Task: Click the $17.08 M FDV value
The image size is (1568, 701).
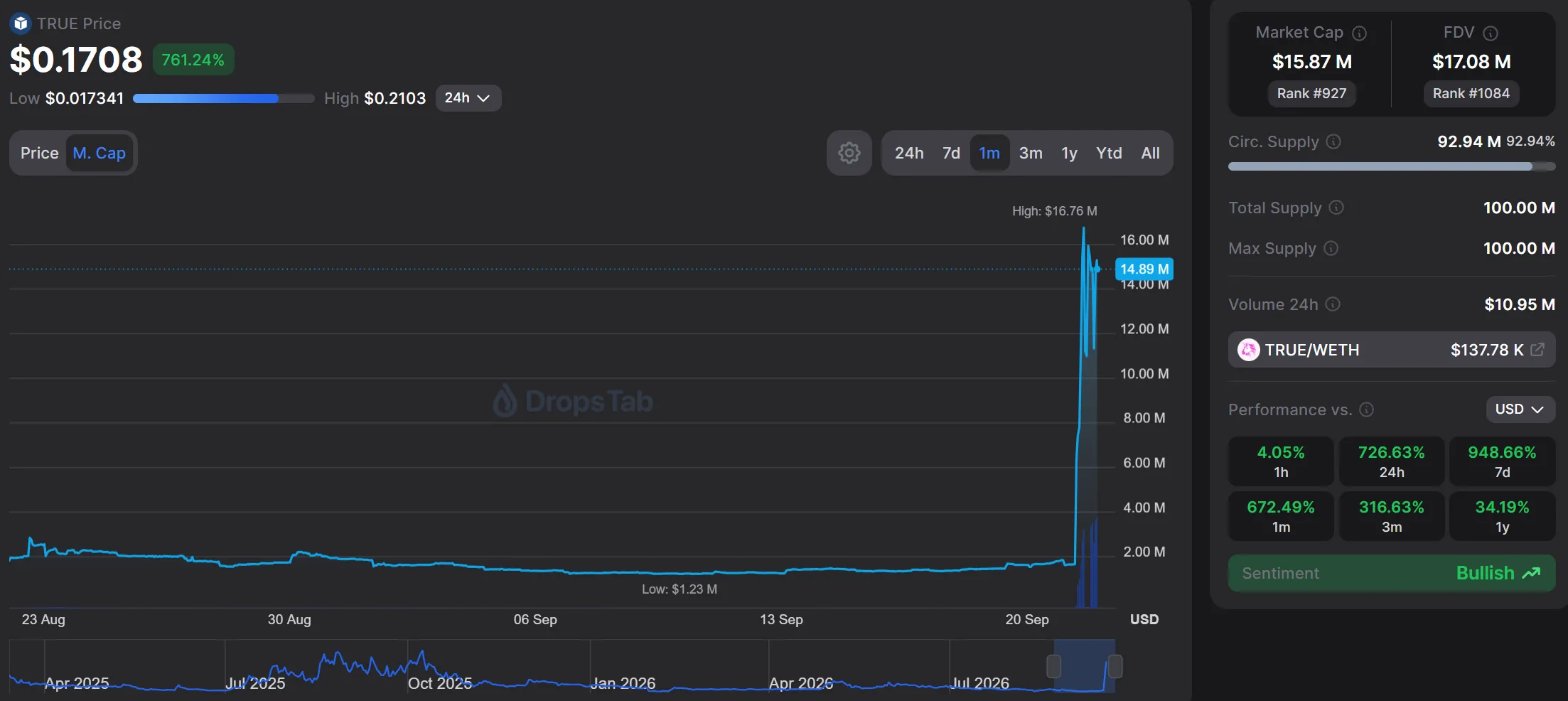Action: 1471,62
